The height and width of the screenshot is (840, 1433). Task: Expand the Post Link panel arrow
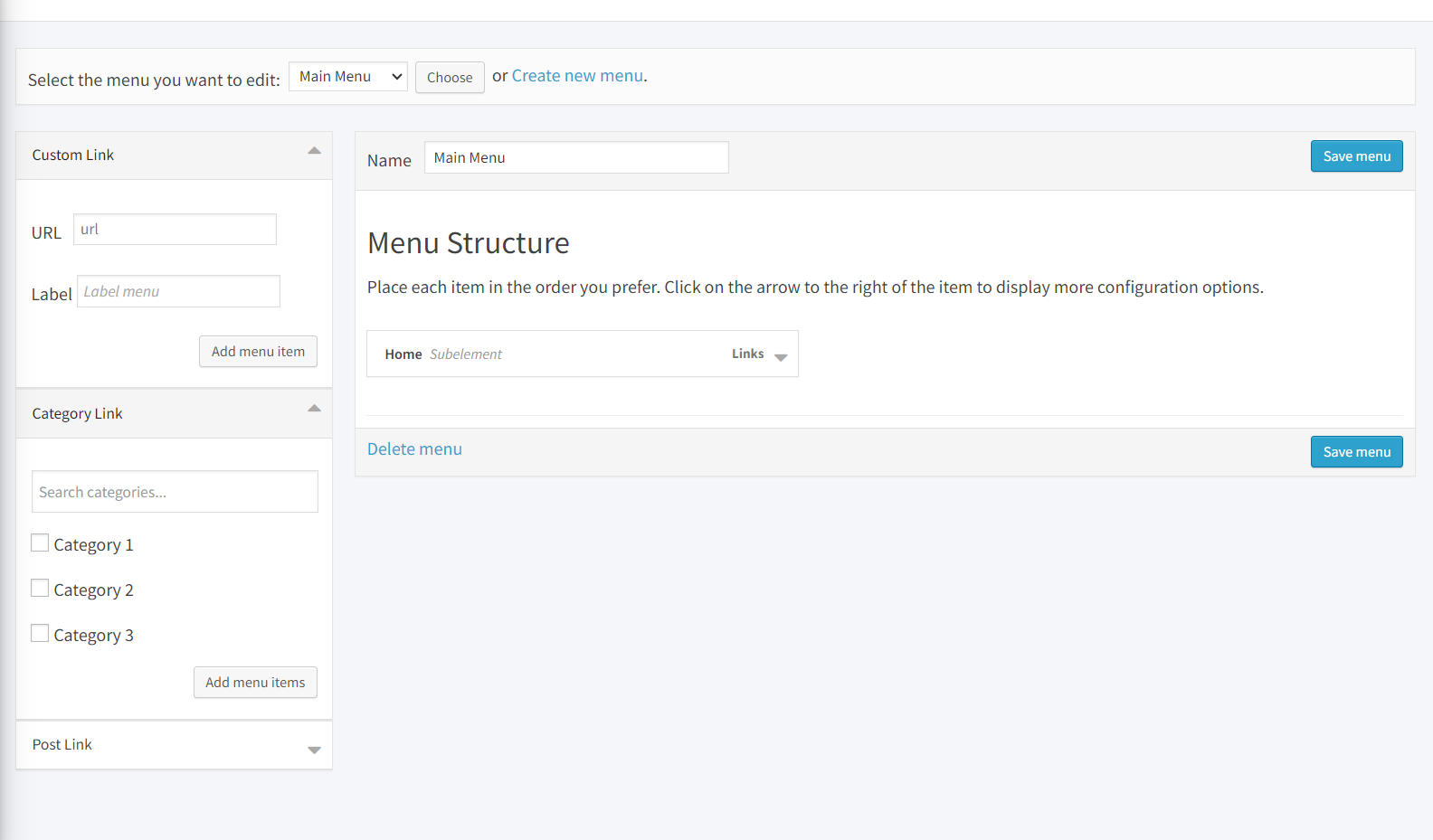[x=314, y=750]
